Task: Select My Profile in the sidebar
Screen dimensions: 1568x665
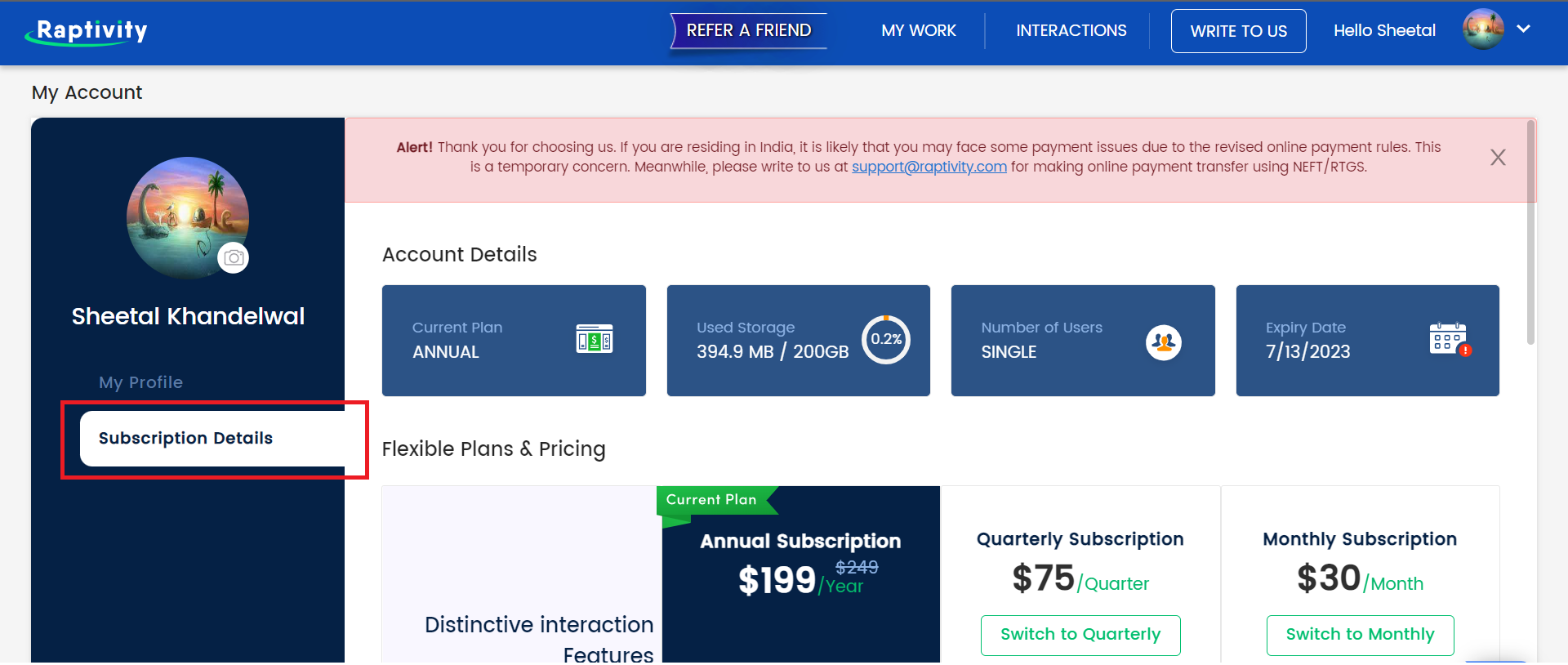Action: [x=141, y=382]
